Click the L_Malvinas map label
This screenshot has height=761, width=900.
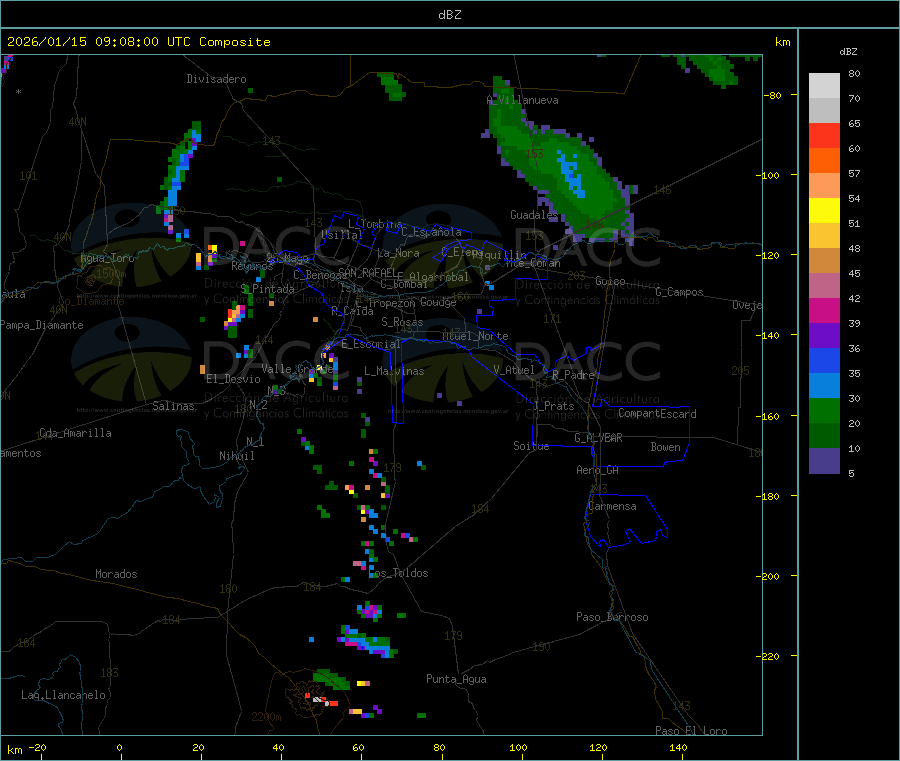pyautogui.click(x=394, y=371)
